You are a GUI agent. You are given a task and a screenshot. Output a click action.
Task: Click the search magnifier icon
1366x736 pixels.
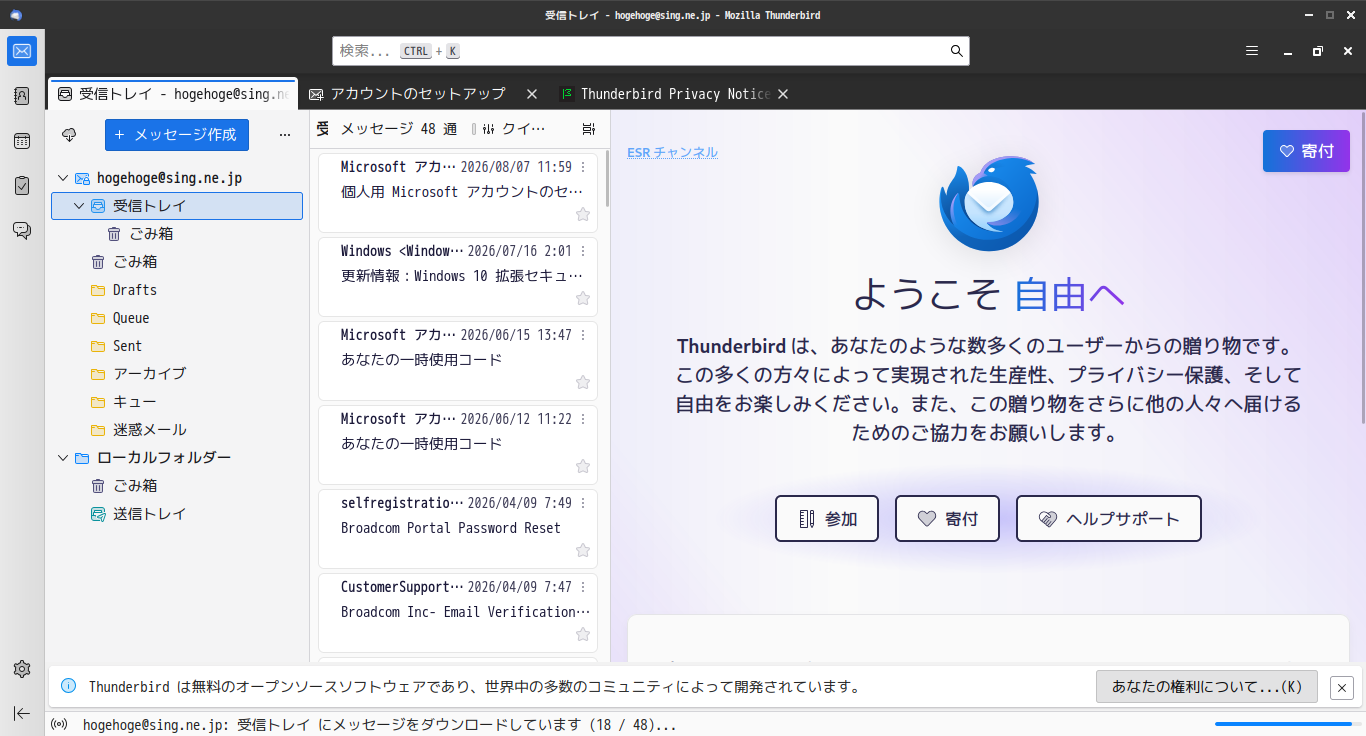tap(956, 51)
